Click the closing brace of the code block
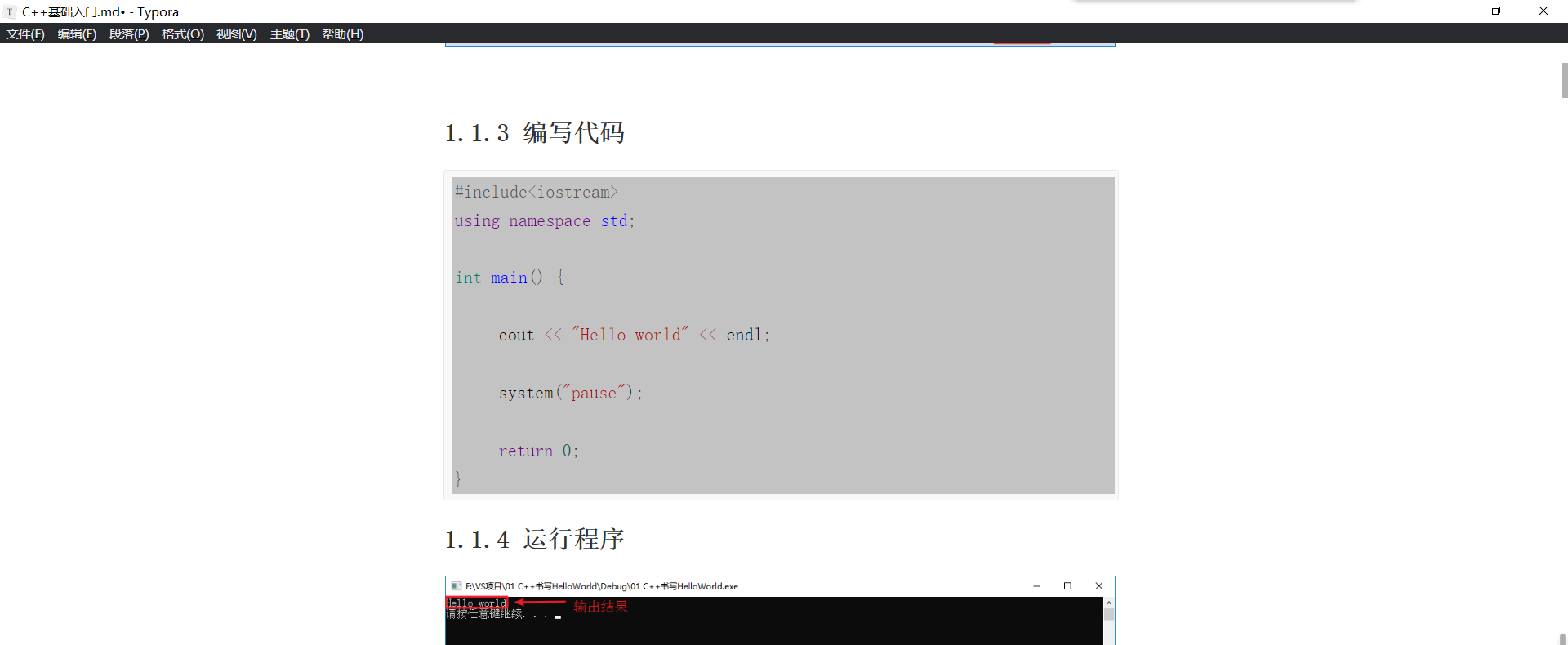Viewport: 1568px width, 645px height. point(458,479)
